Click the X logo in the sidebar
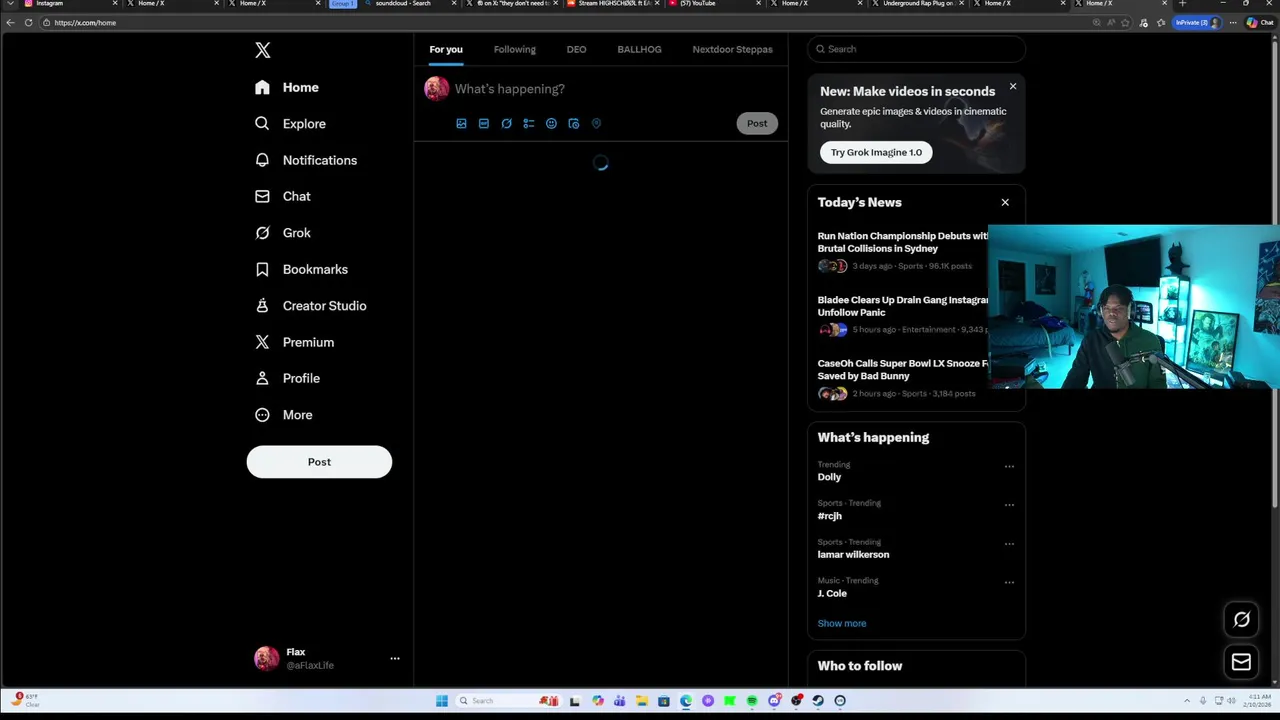Viewport: 1280px width, 720px height. (x=262, y=50)
